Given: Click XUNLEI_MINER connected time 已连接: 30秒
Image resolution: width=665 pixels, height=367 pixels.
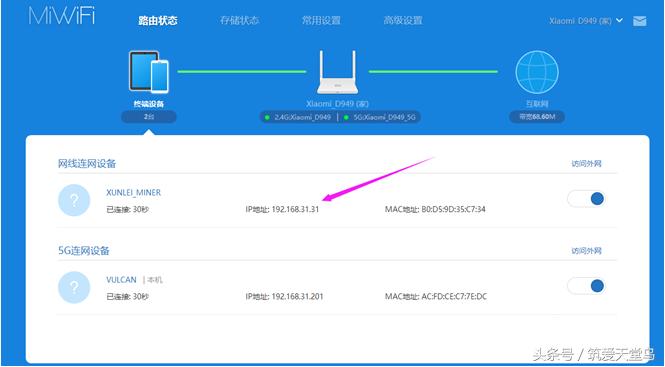Looking at the screenshot, I should 128,210.
